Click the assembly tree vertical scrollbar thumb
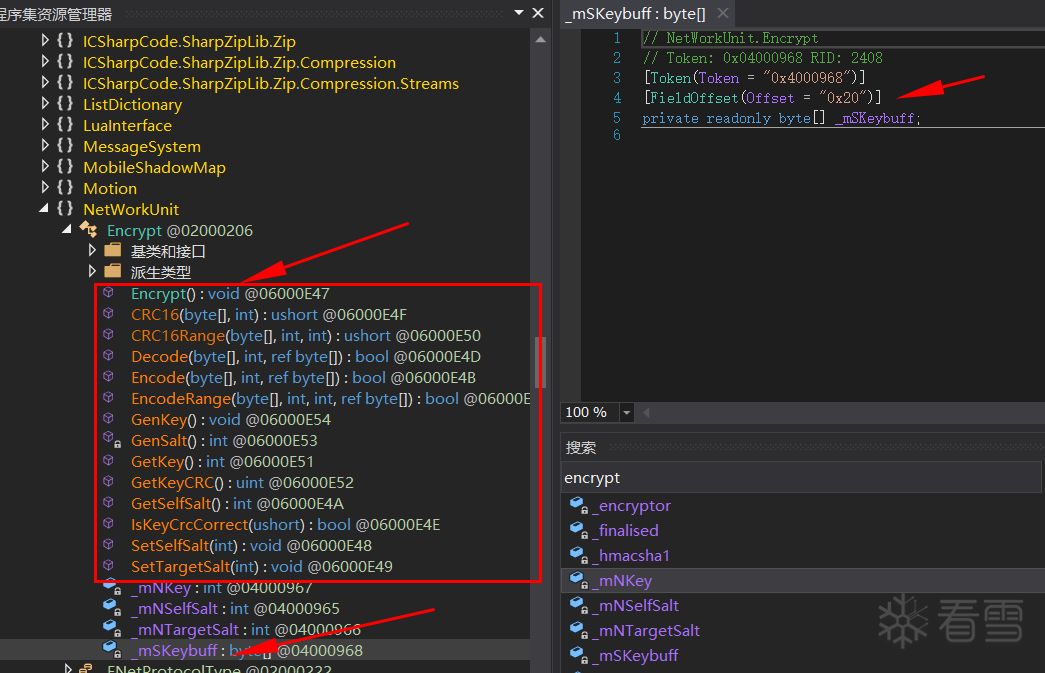This screenshot has height=673, width=1045. 540,362
